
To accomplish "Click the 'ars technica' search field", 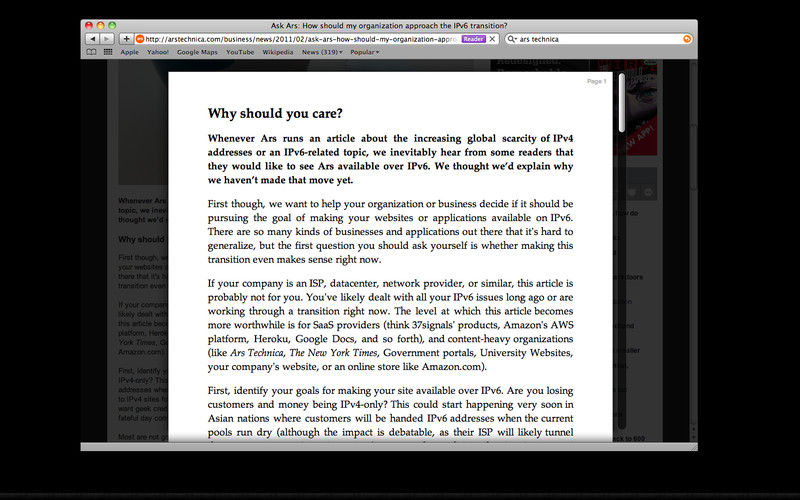I will pyautogui.click(x=598, y=39).
